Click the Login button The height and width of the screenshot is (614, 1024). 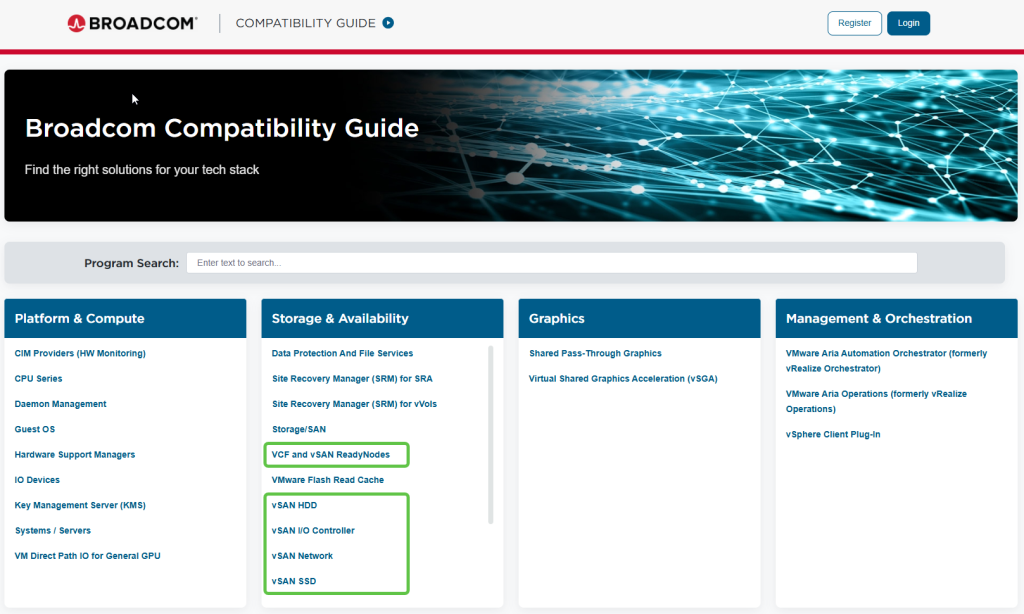tap(908, 23)
